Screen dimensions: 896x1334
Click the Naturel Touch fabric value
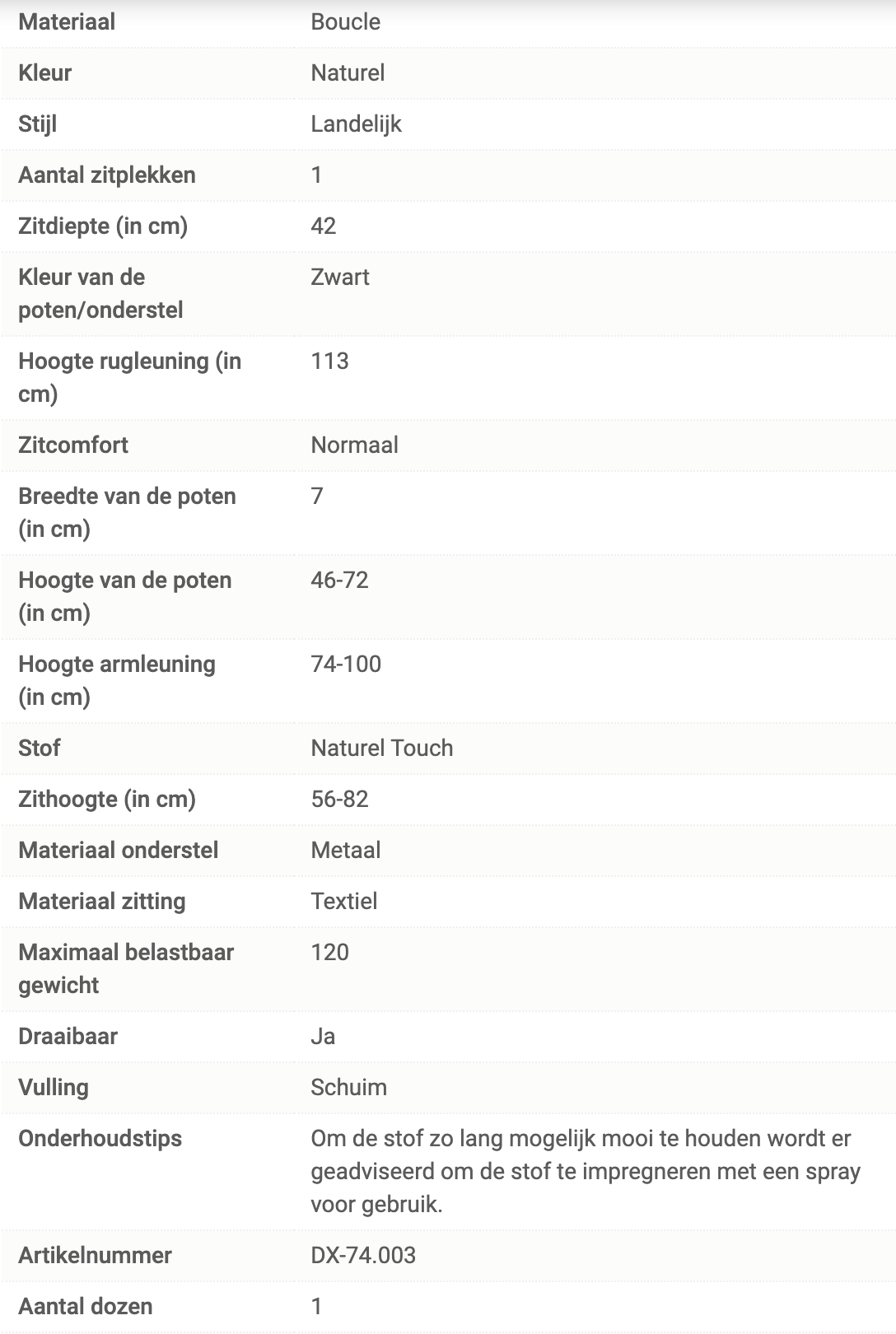382,748
